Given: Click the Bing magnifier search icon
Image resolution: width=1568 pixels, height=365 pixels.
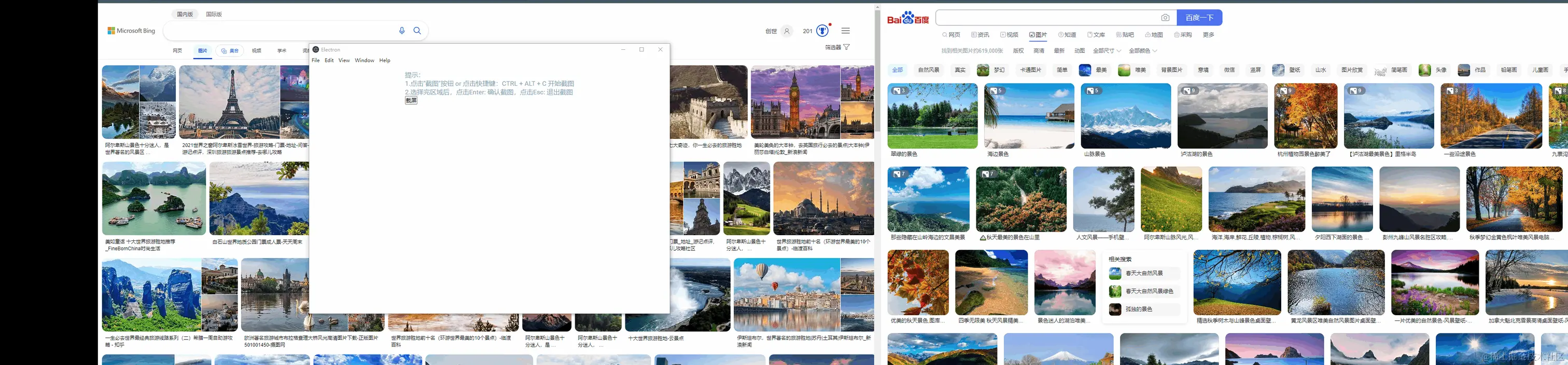Looking at the screenshot, I should tap(417, 31).
